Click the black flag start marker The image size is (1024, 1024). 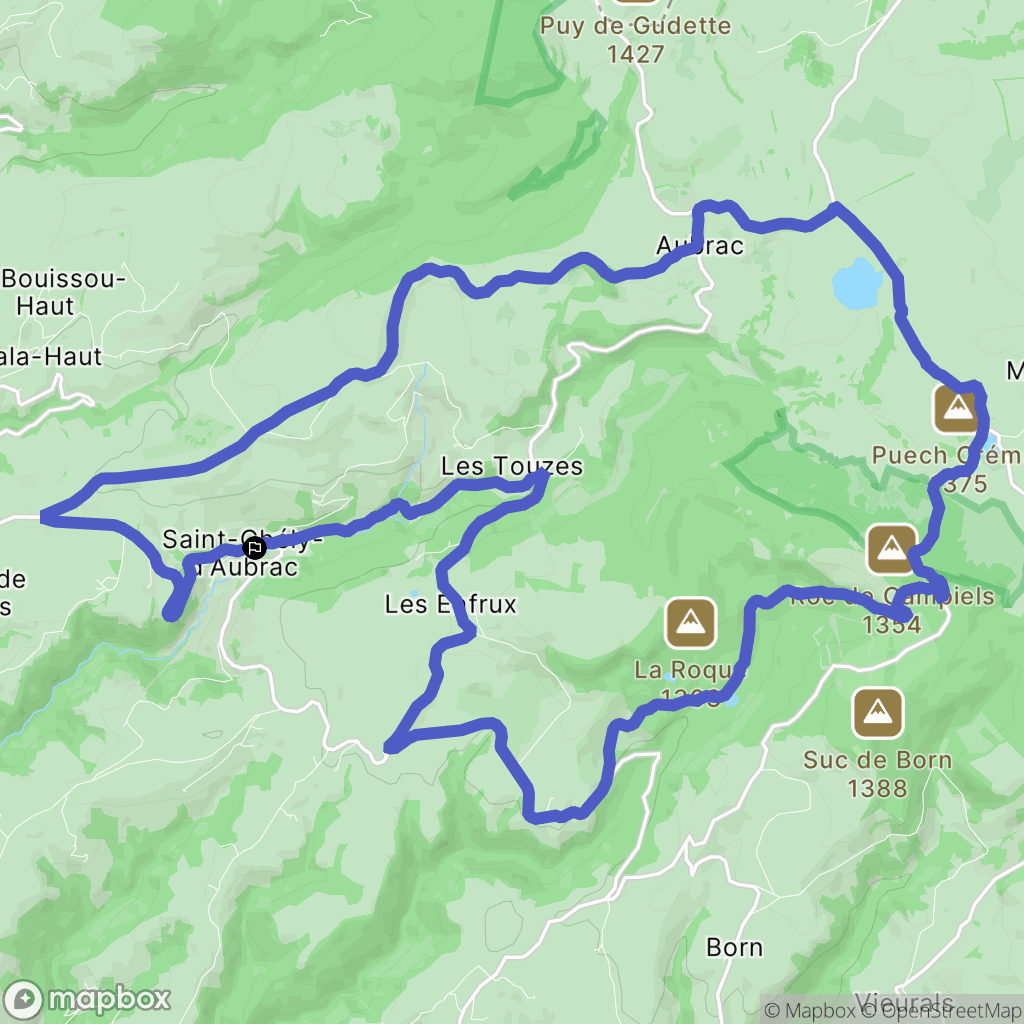click(x=254, y=547)
